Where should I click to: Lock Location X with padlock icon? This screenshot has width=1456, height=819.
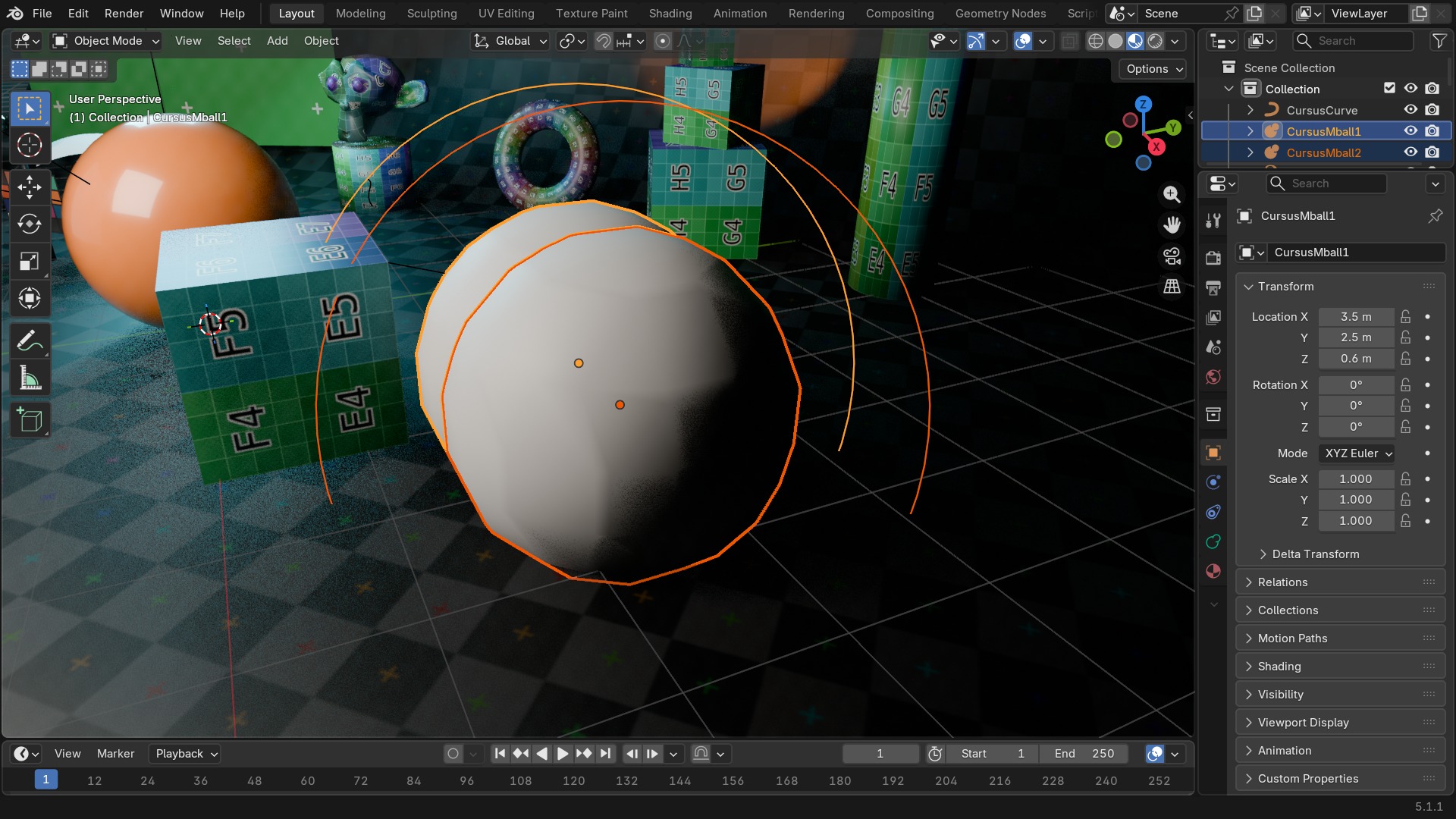click(x=1406, y=317)
